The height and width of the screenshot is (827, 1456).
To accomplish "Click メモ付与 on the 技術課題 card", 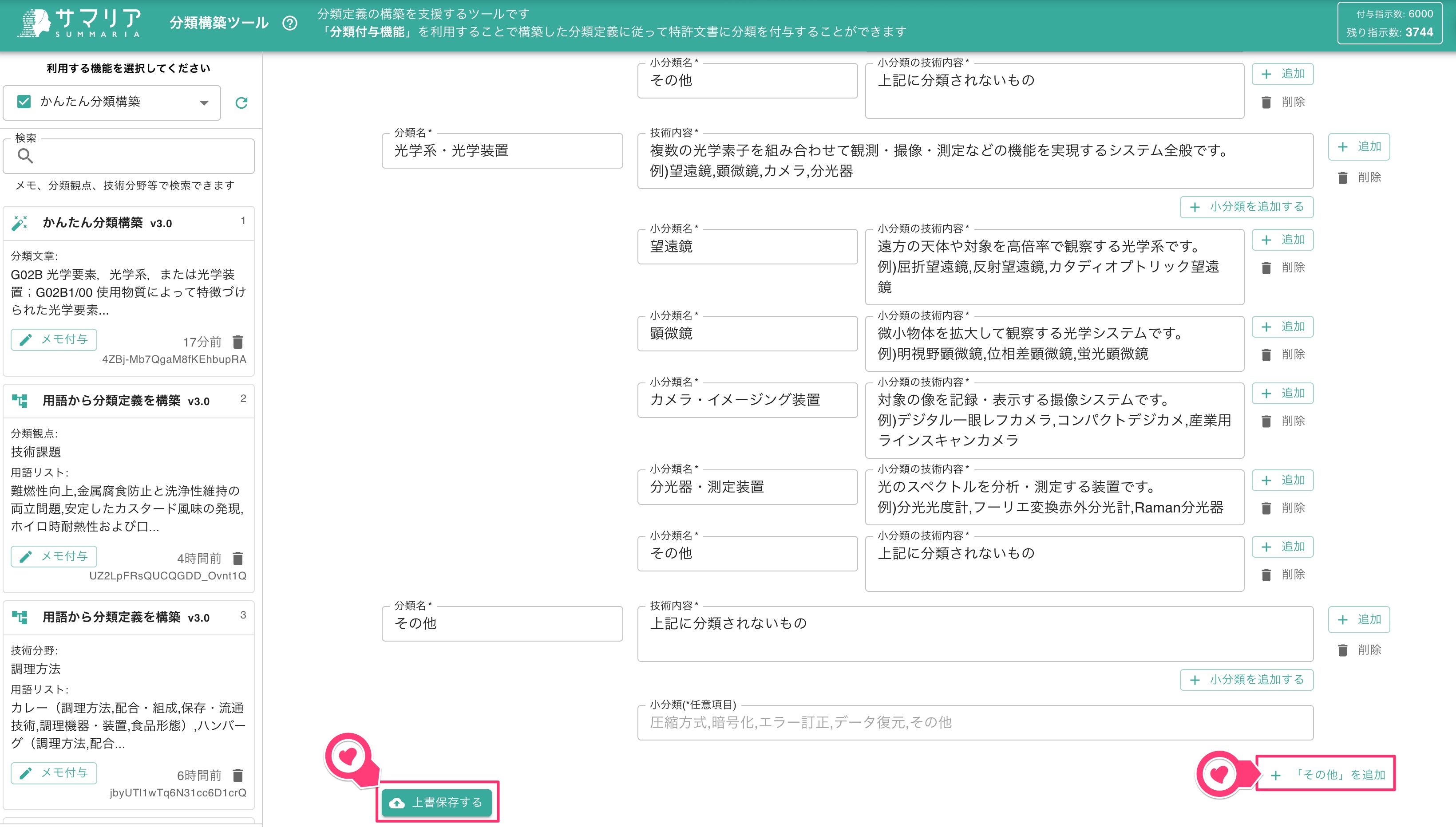I will coord(54,556).
